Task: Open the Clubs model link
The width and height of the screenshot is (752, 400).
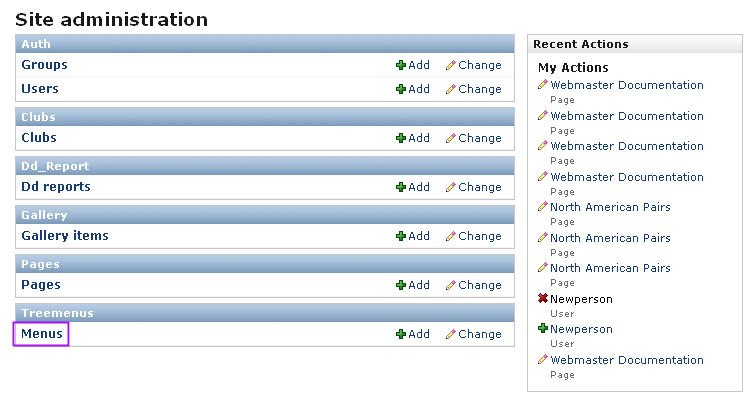Action: pos(39,138)
